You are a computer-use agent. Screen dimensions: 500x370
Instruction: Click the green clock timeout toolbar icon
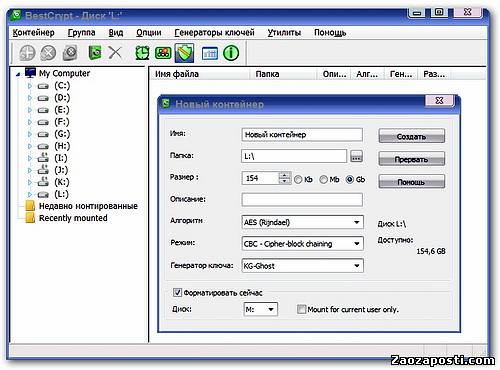pyautogui.click(x=142, y=53)
